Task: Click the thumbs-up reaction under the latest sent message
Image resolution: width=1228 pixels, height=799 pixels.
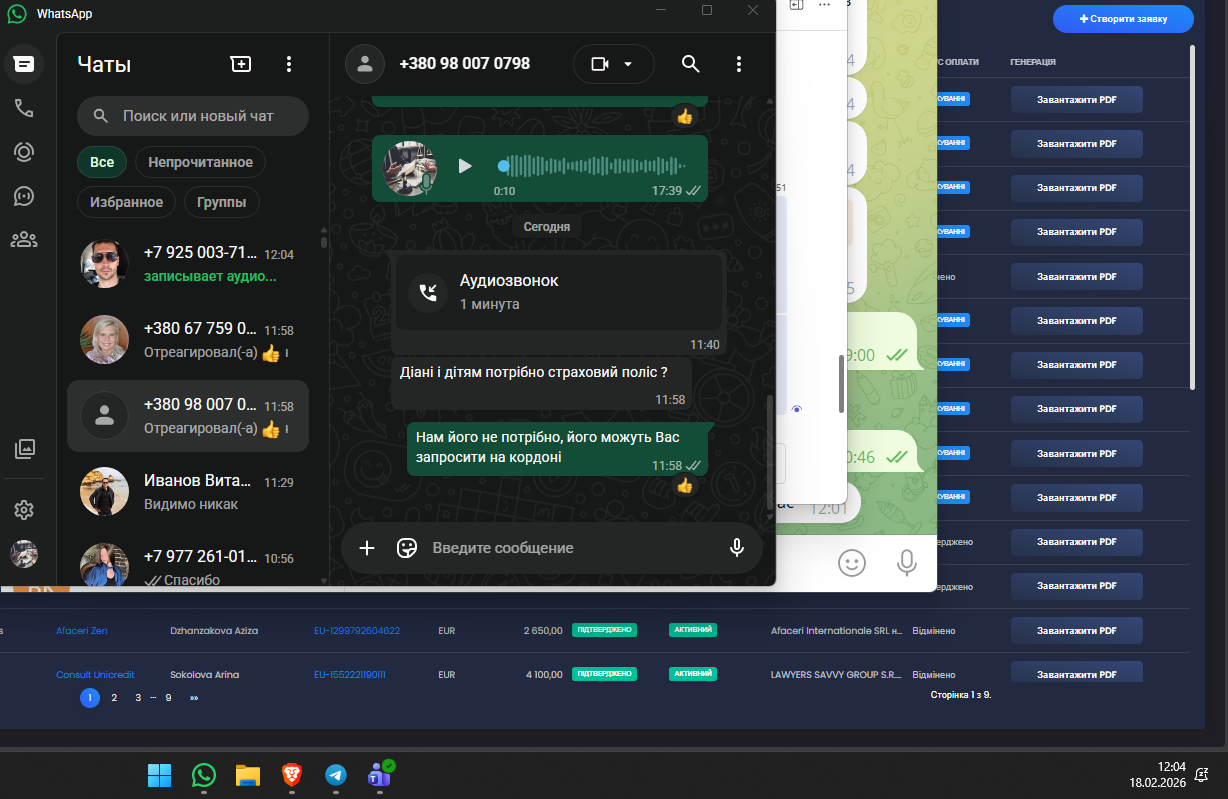Action: point(685,486)
